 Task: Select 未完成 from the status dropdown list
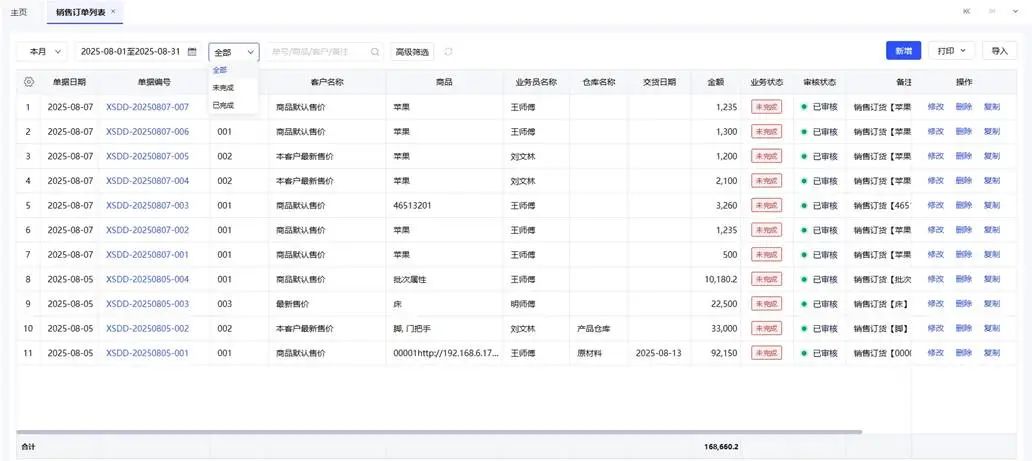pyautogui.click(x=223, y=88)
